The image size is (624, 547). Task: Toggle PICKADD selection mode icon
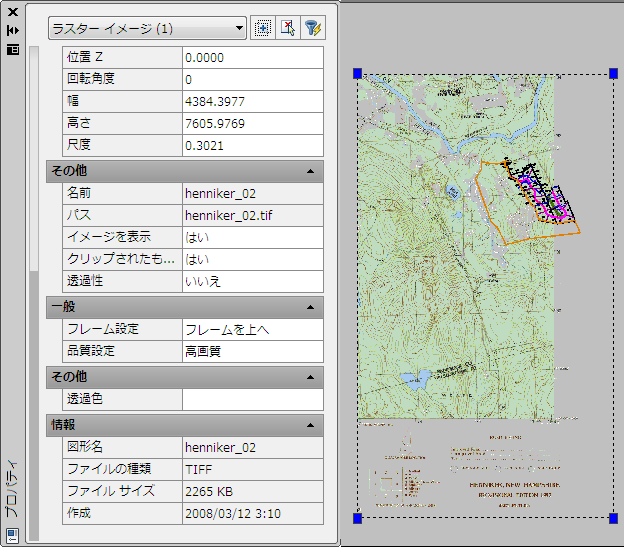pyautogui.click(x=288, y=28)
